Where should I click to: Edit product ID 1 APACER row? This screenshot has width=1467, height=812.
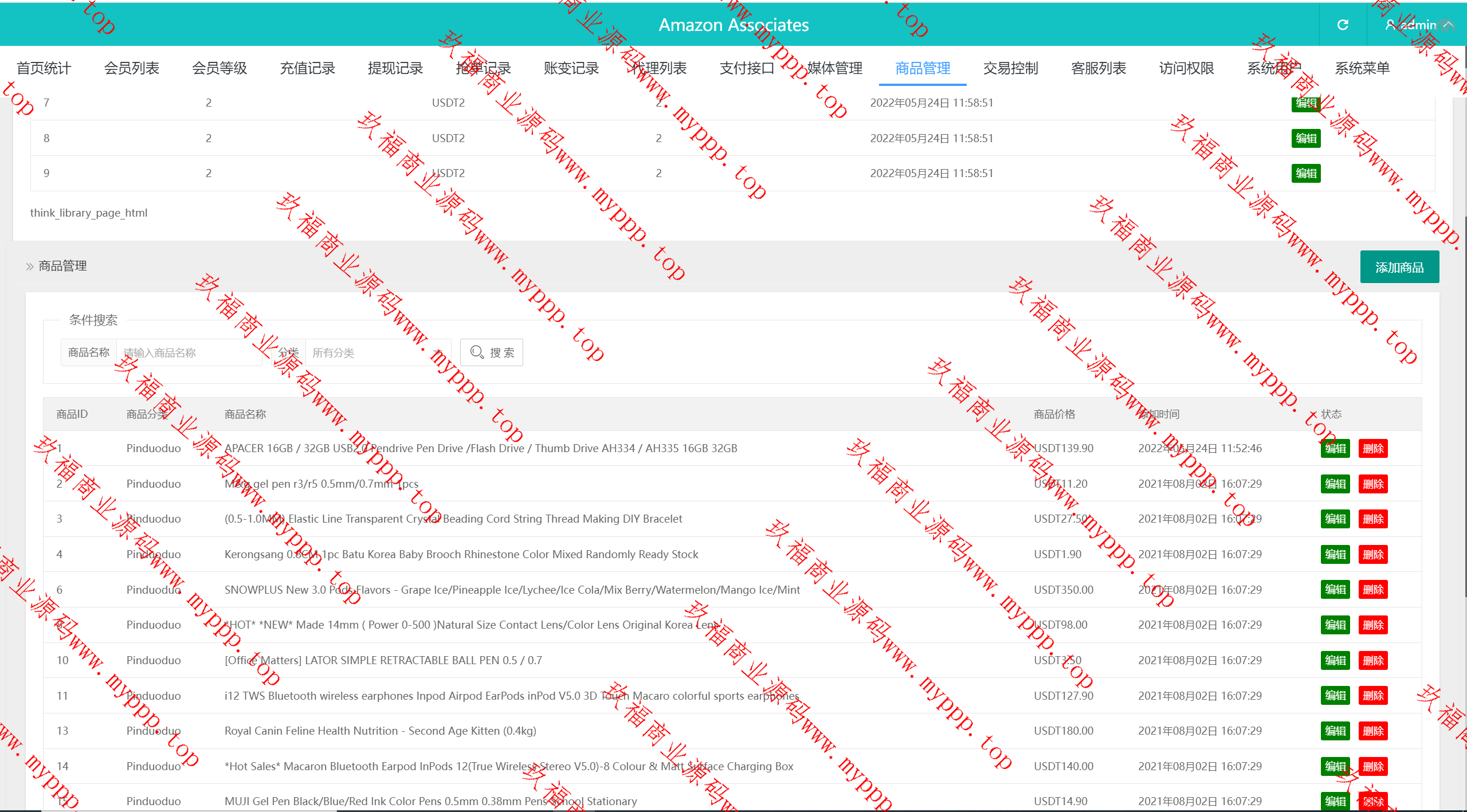[x=1335, y=448]
